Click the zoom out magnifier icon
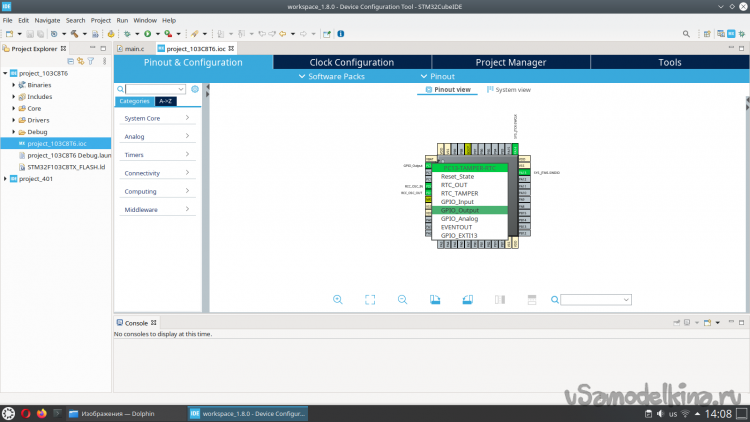Screen dimensions: 750x422 (402, 299)
